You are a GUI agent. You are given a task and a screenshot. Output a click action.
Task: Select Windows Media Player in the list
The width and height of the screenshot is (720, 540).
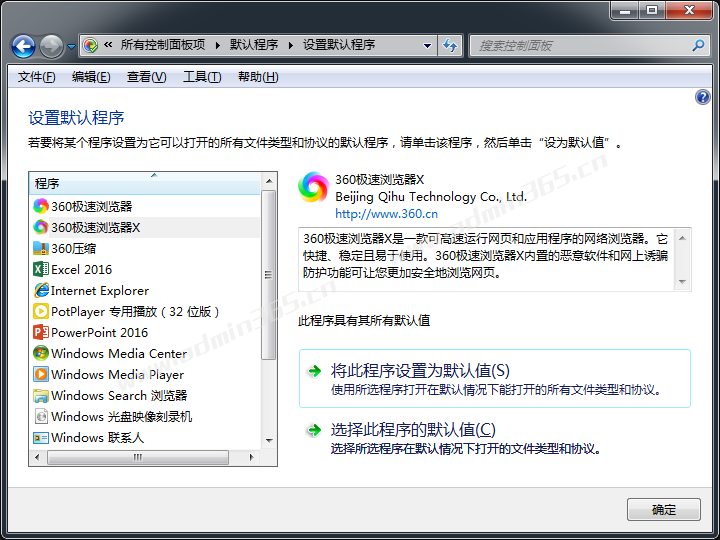[x=118, y=375]
